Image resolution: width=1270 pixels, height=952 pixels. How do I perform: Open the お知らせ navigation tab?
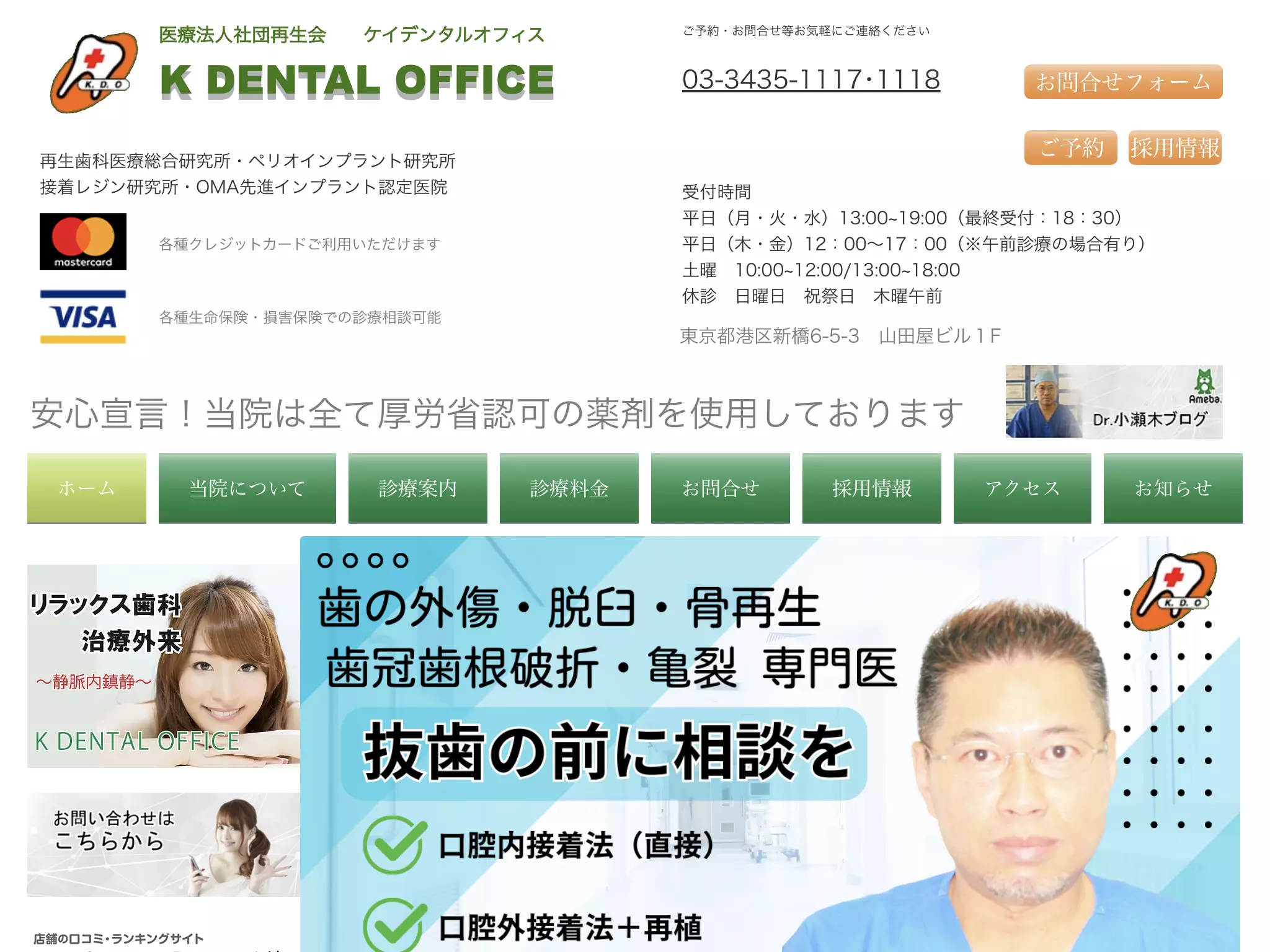(1173, 488)
